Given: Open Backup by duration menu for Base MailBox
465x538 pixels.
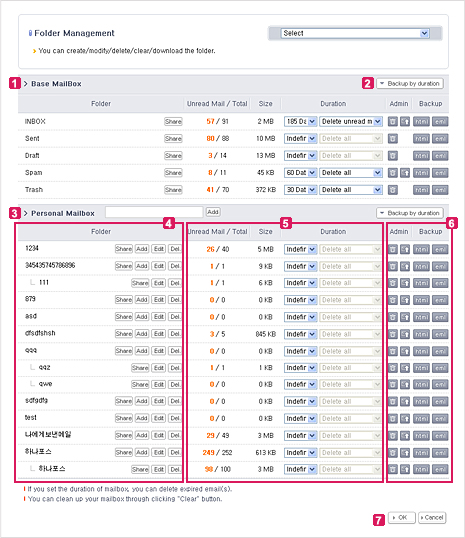Looking at the screenshot, I should pyautogui.click(x=410, y=84).
